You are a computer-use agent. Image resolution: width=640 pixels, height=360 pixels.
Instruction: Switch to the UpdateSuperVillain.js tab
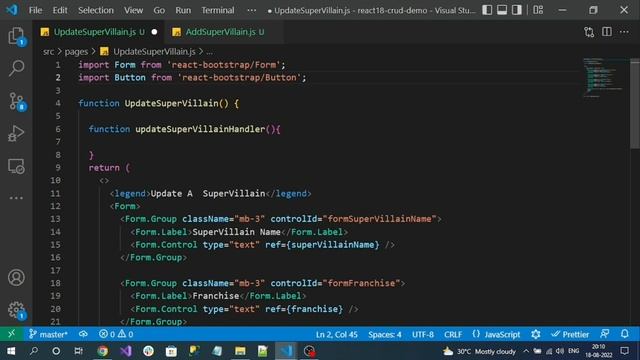click(x=99, y=32)
